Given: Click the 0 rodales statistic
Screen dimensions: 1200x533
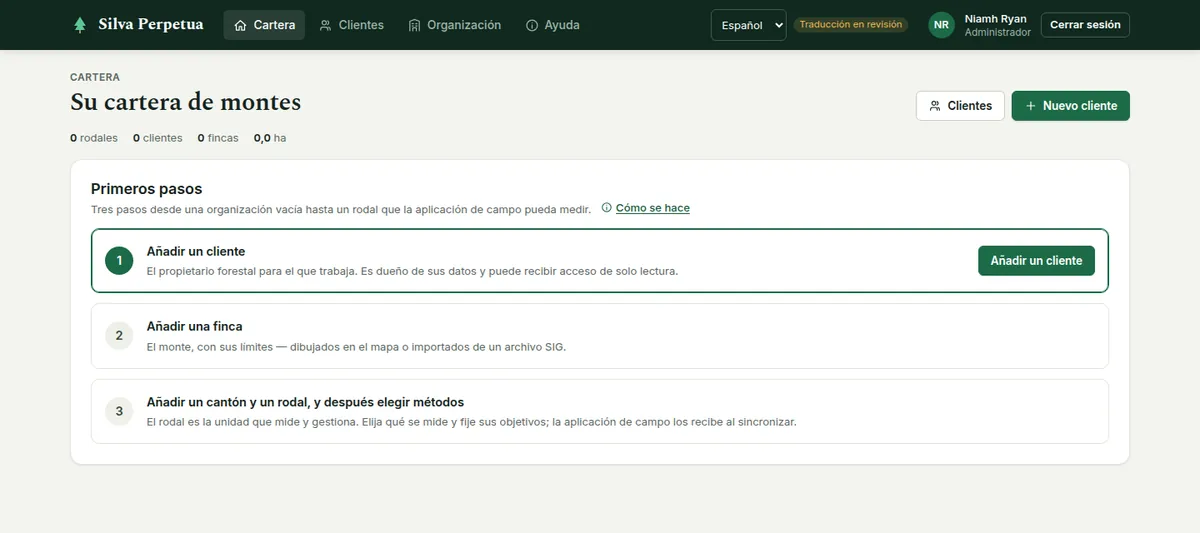Looking at the screenshot, I should coord(94,138).
